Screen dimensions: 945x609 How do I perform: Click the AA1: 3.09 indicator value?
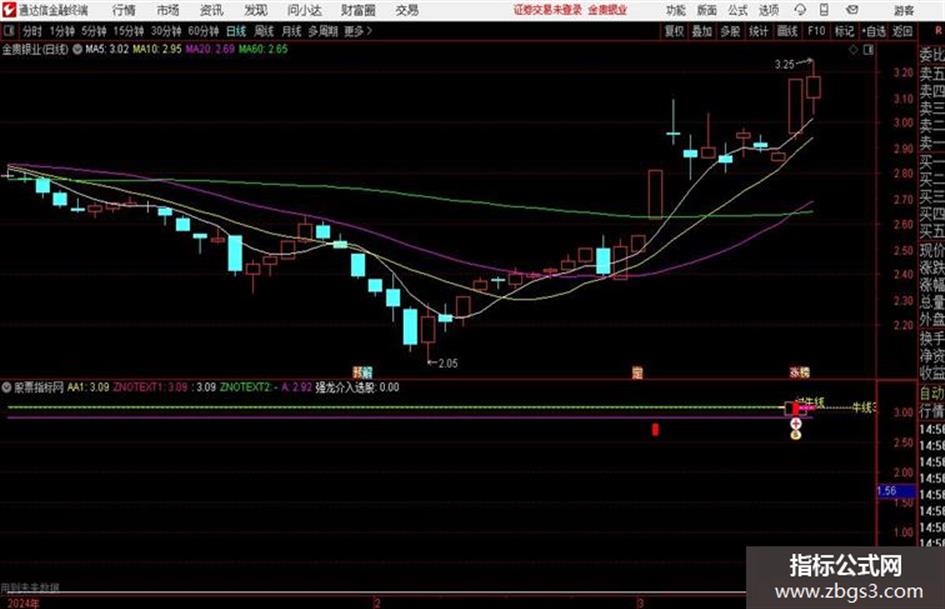[88, 387]
